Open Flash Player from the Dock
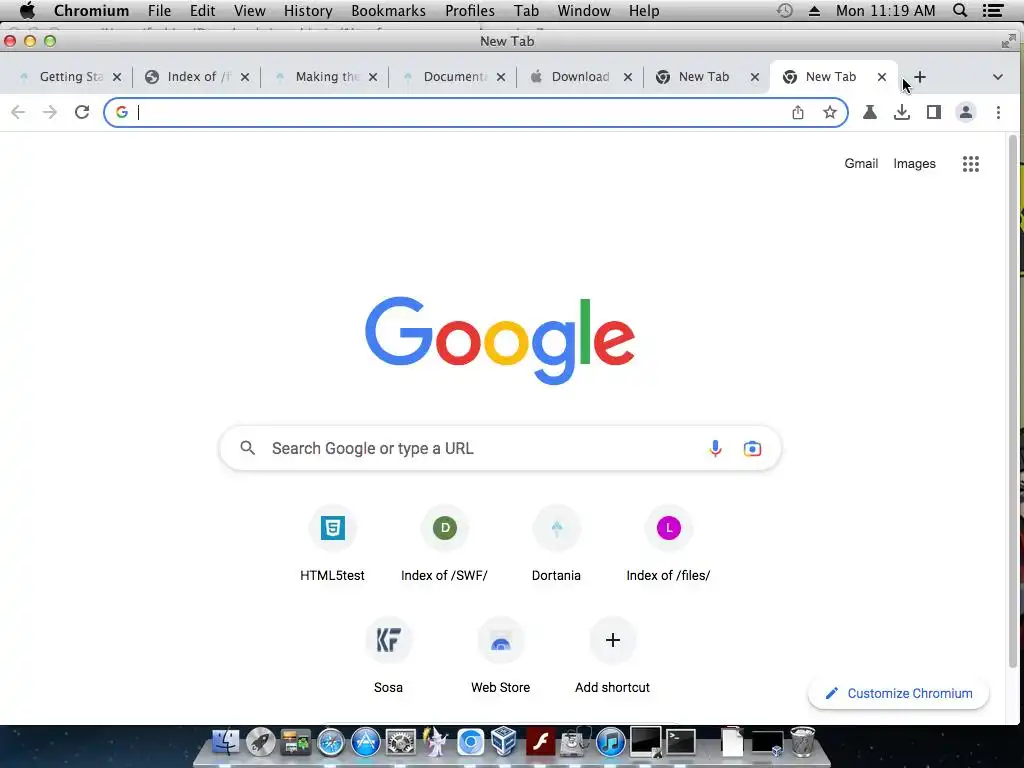This screenshot has width=1024, height=768. point(541,743)
